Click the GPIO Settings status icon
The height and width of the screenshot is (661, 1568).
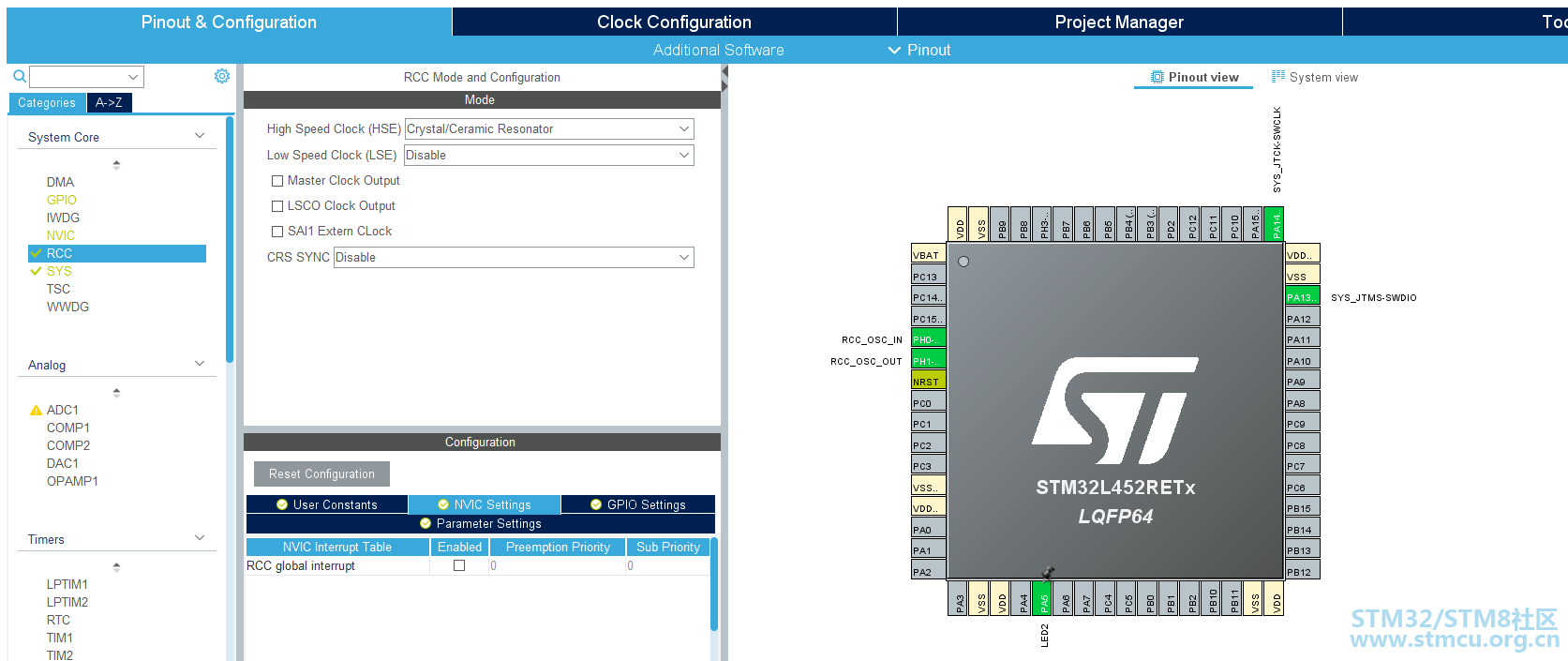point(596,504)
